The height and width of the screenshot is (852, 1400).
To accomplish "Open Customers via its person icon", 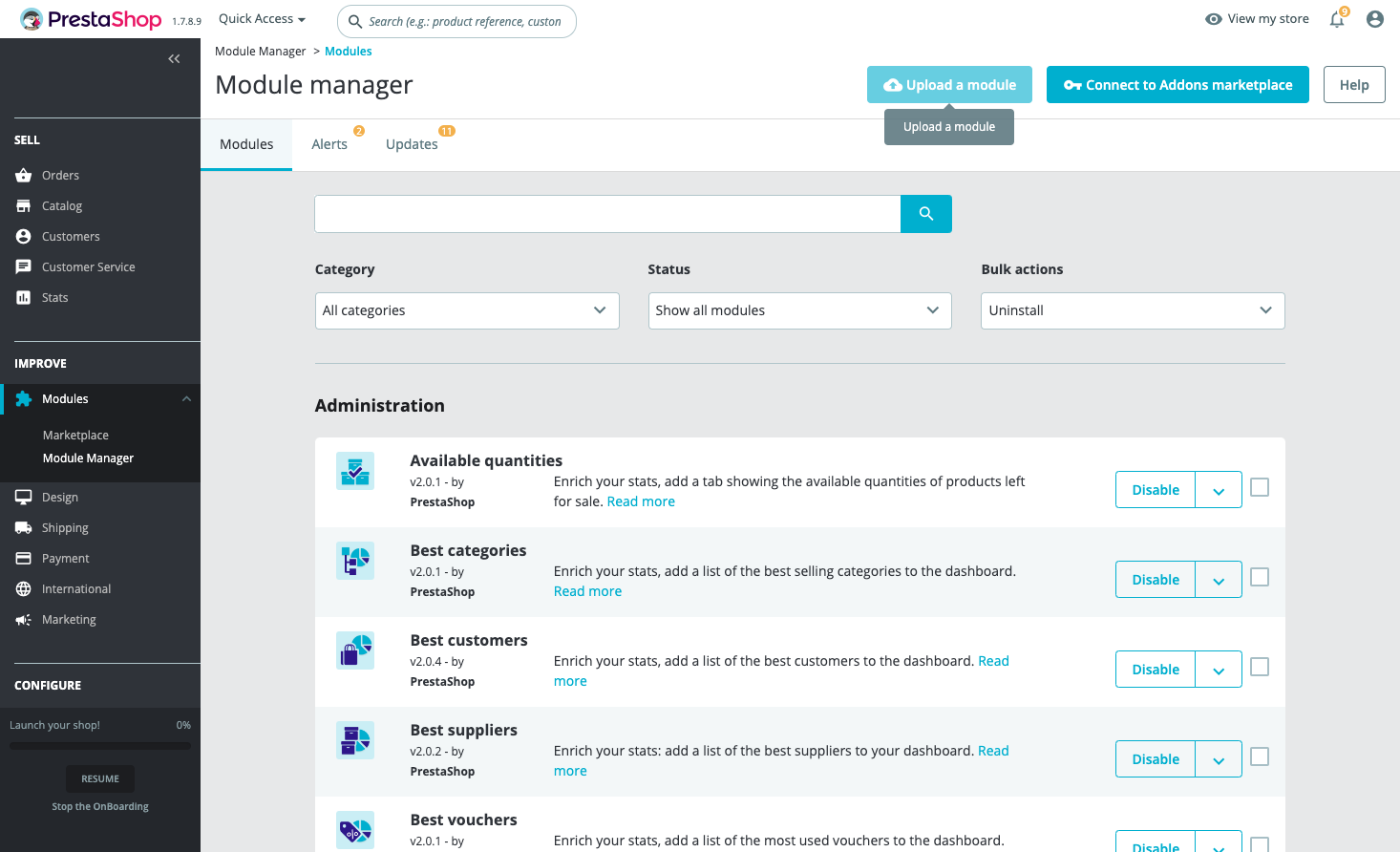I will tap(24, 237).
